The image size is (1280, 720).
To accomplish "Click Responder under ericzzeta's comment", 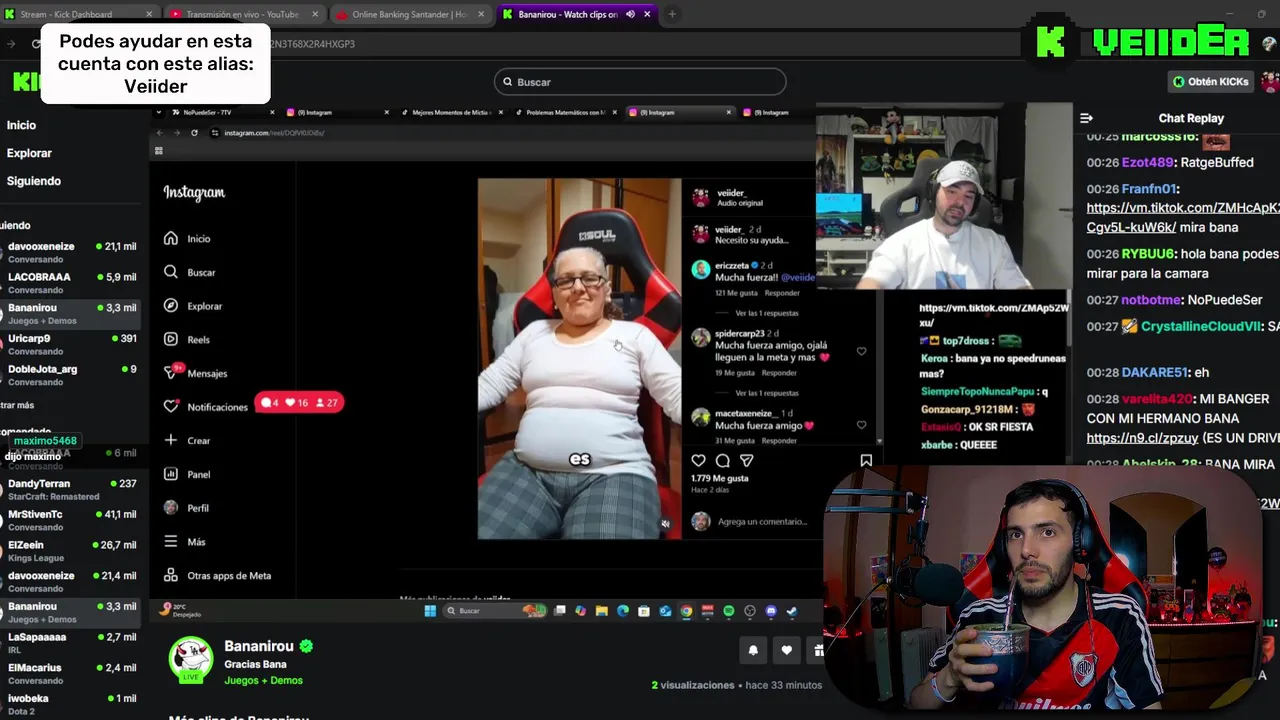I will click(x=781, y=293).
